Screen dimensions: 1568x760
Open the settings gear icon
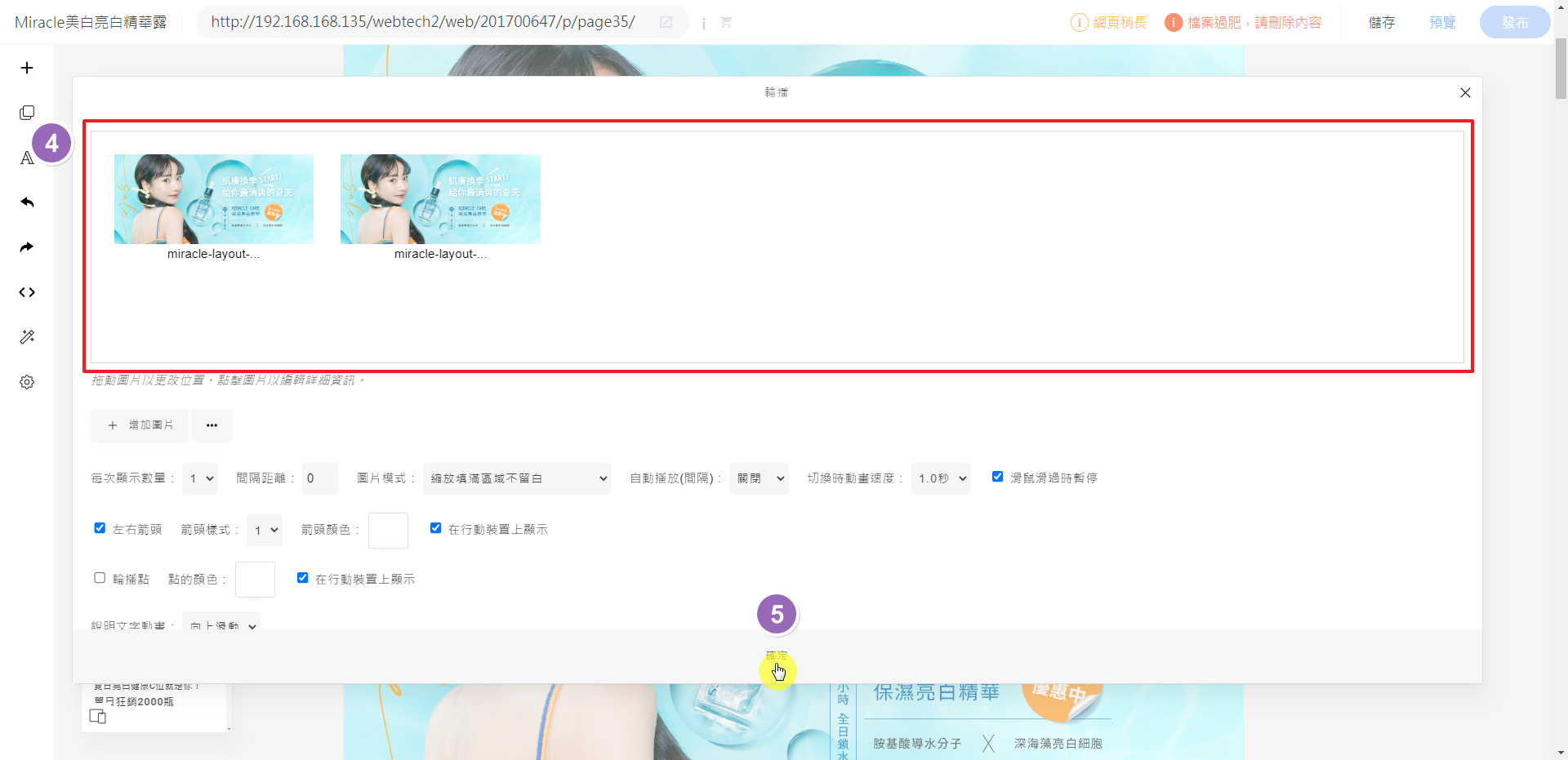click(x=27, y=382)
